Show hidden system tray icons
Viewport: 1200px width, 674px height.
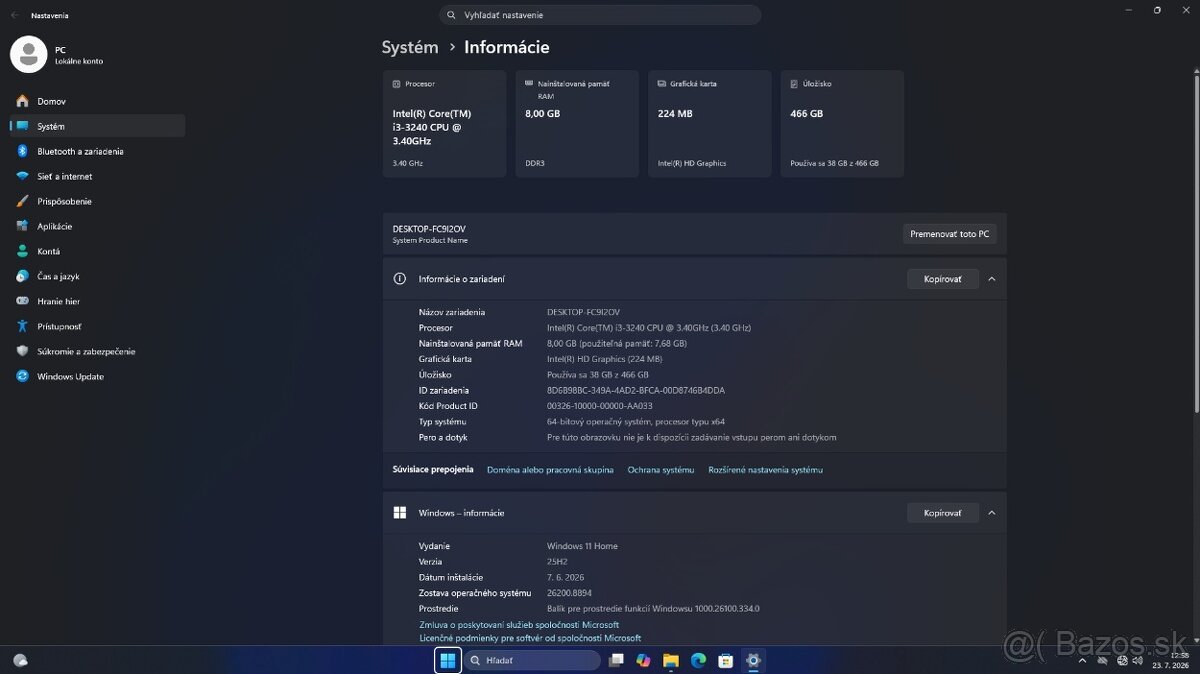(x=1082, y=660)
